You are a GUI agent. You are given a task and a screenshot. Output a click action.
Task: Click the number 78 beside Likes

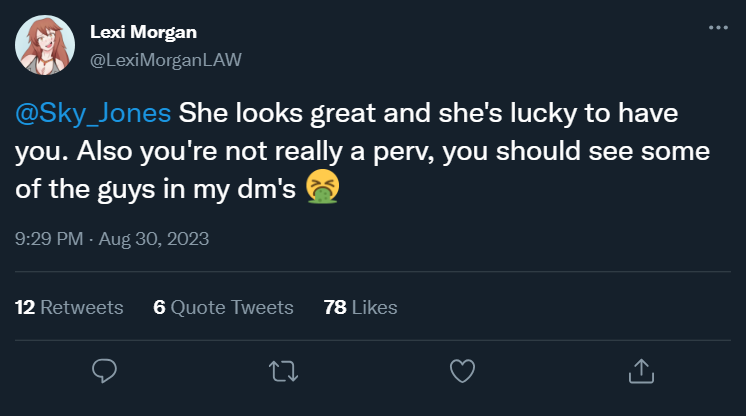tap(335, 307)
